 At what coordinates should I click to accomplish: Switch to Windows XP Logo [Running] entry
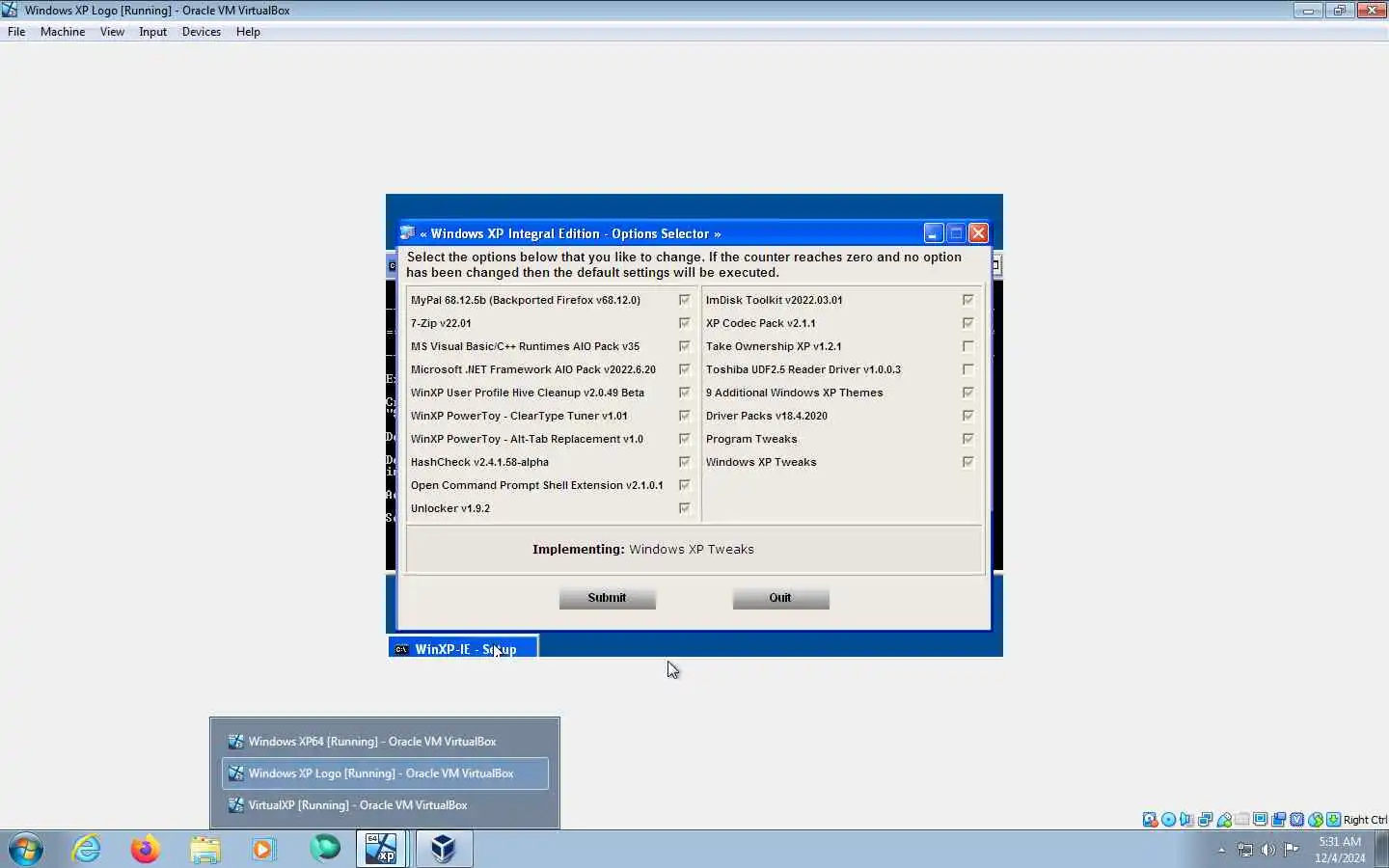click(x=385, y=773)
